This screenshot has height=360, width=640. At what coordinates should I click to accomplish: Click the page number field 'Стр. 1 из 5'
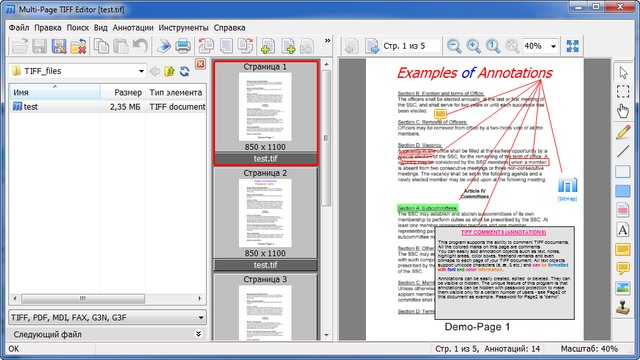(411, 46)
